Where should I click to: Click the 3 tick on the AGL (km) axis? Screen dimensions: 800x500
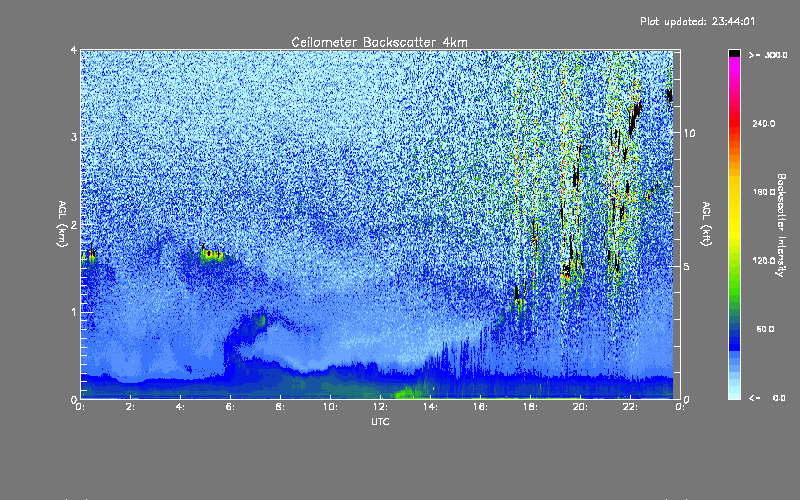click(x=74, y=137)
